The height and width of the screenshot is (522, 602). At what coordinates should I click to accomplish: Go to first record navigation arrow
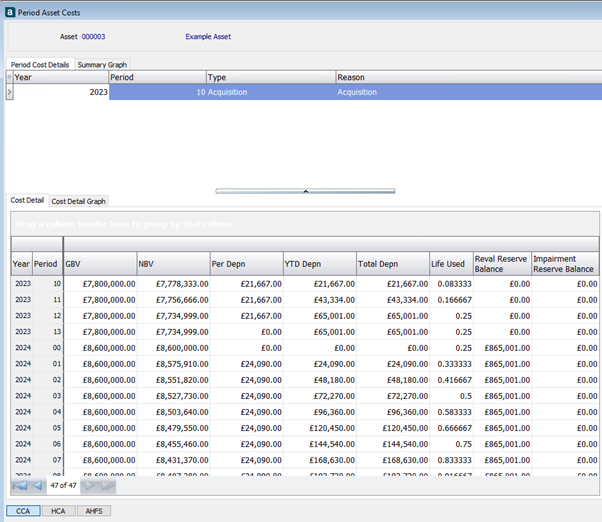[20, 486]
